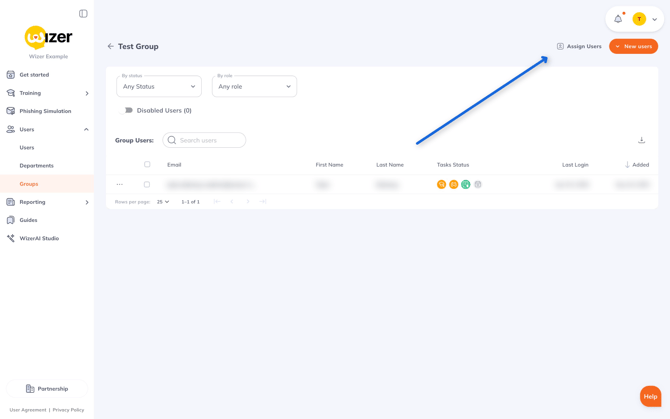Viewport: 670px width, 419px height.
Task: Open Phishing Simulation page
Action: 45,111
